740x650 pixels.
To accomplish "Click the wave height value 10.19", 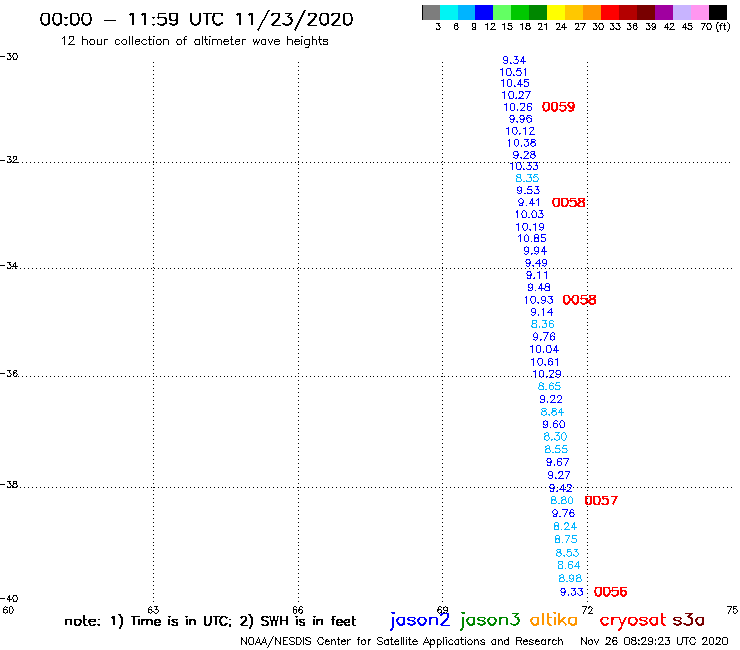I will point(530,227).
